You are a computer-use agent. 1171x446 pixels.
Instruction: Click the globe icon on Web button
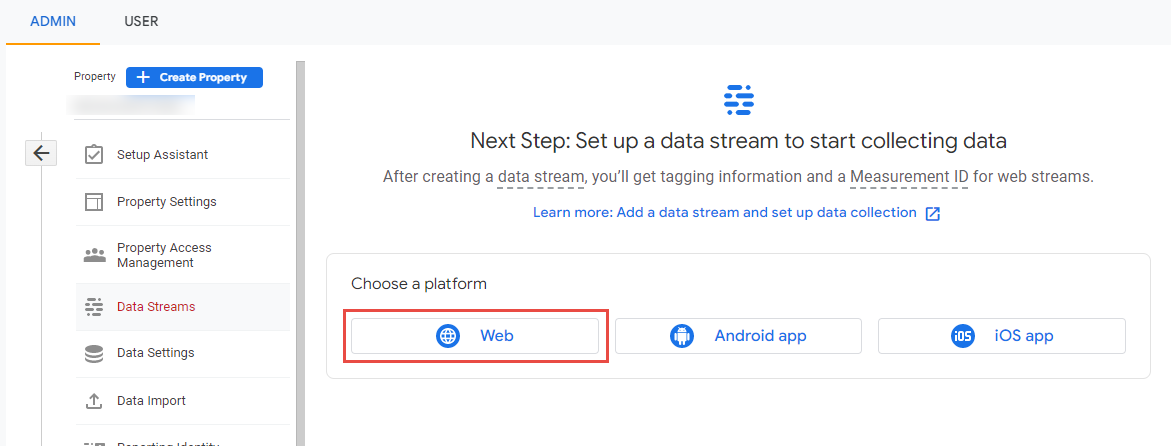pyautogui.click(x=447, y=336)
